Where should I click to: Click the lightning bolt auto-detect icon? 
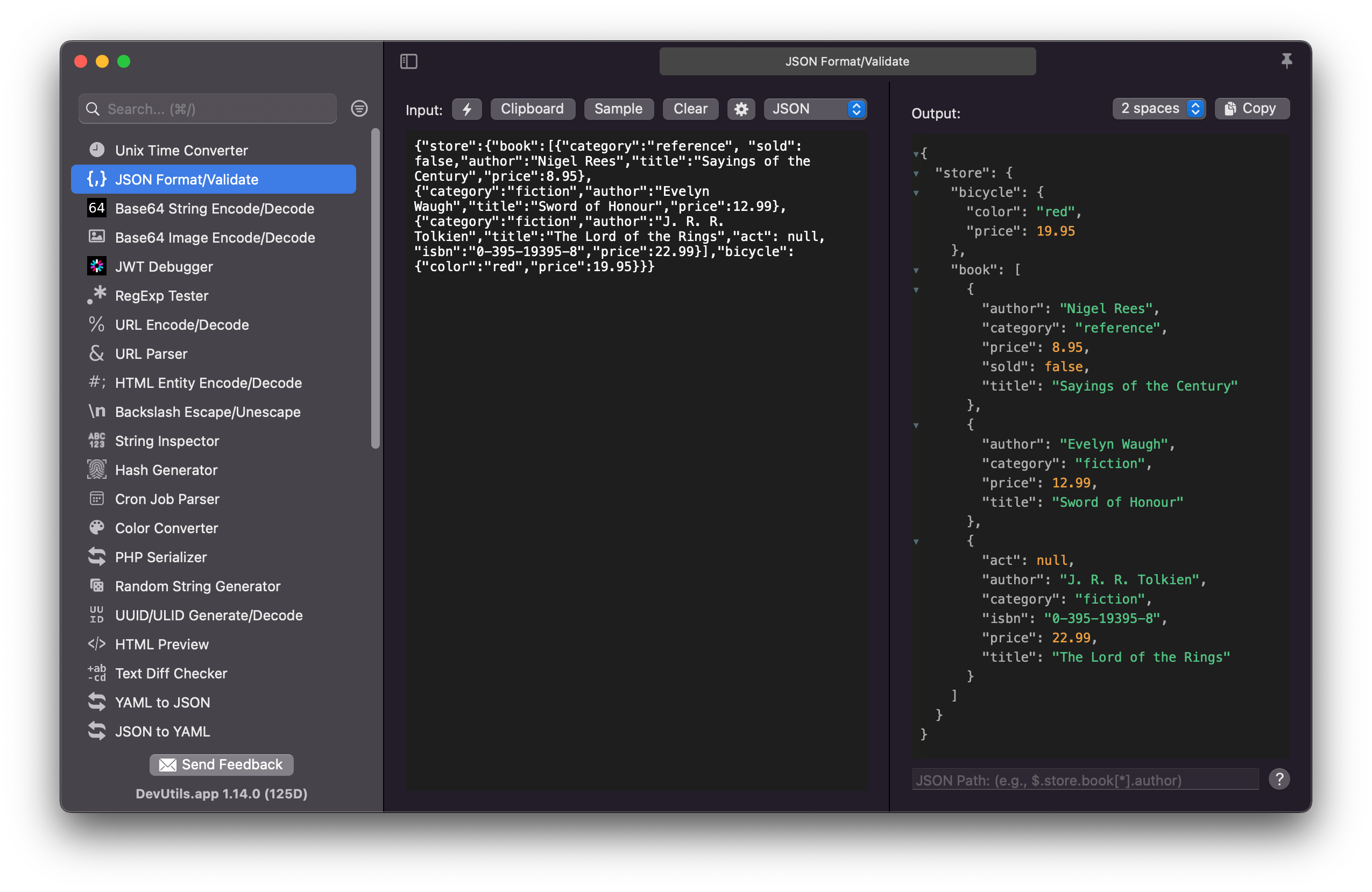466,109
